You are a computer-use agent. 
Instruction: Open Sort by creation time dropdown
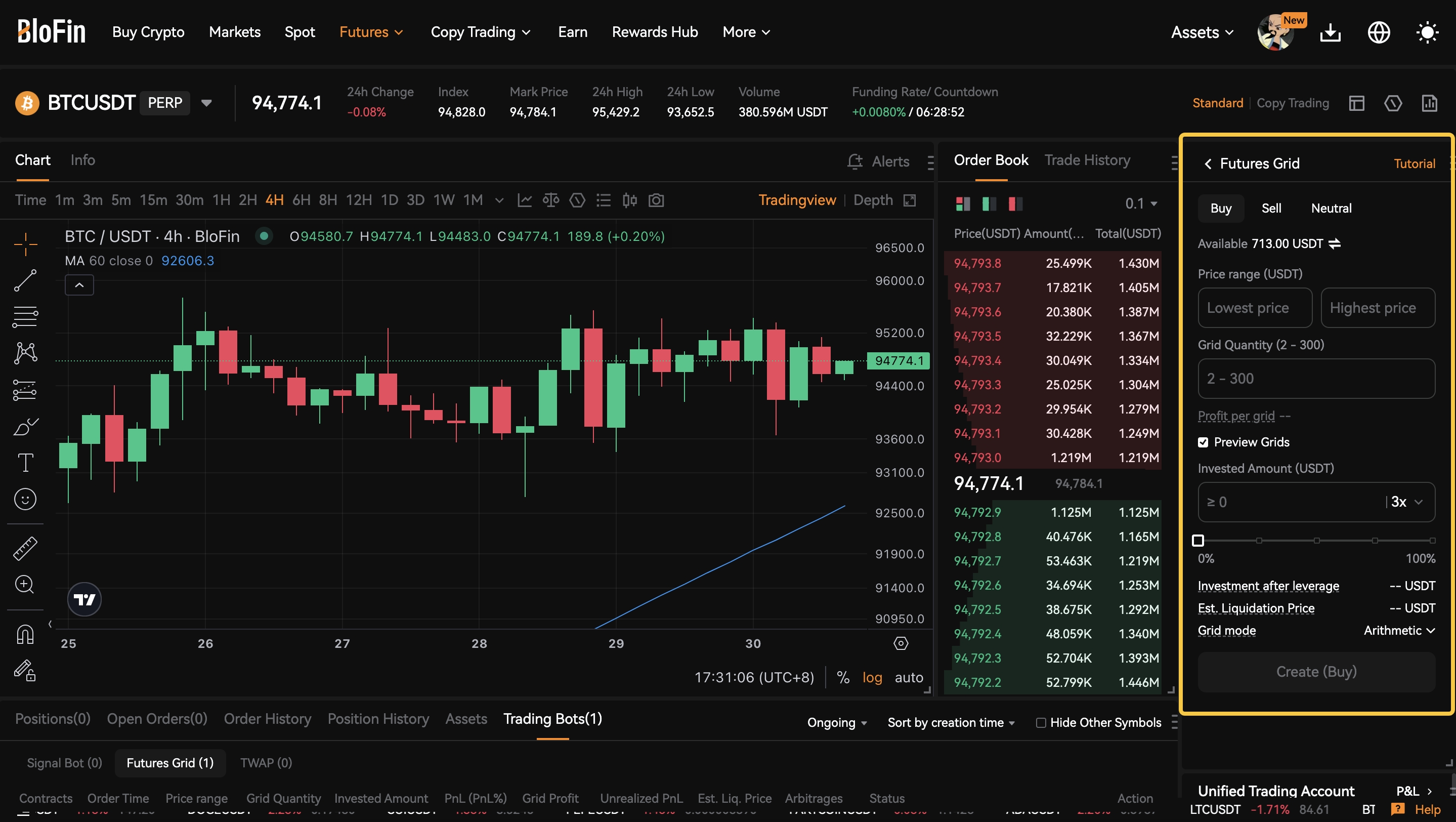[951, 722]
